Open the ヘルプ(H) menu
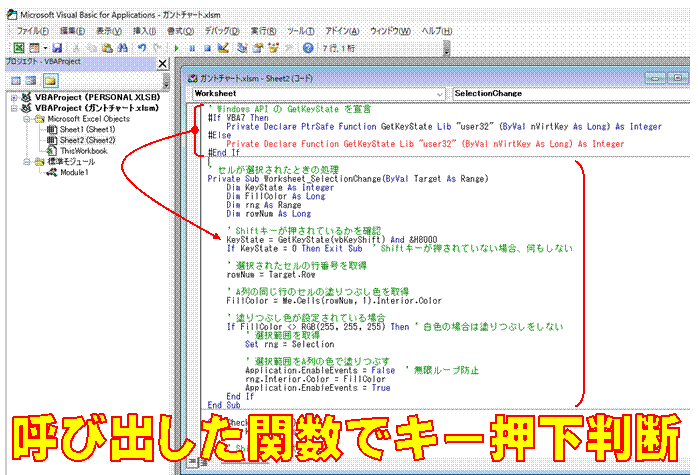Screen dimensions: 698x475 pos(437,31)
